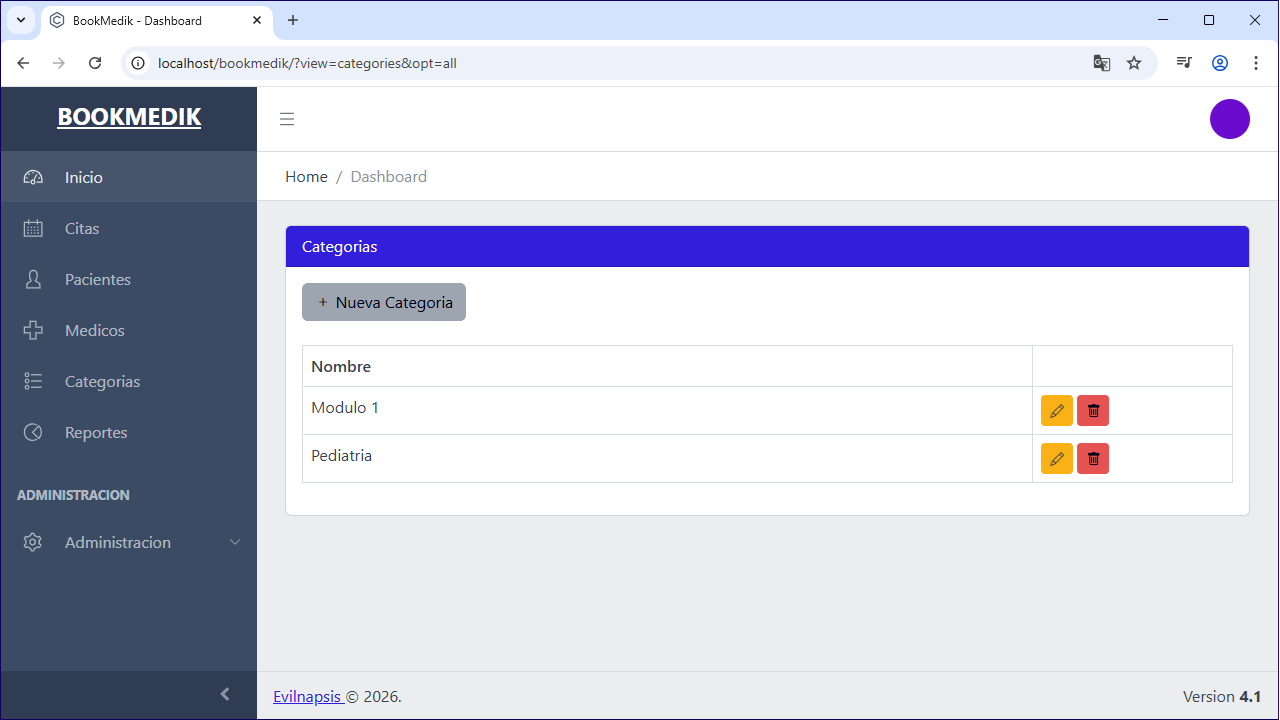The width and height of the screenshot is (1280, 720).
Task: Click the Google Translate icon in address bar
Action: (x=1101, y=63)
